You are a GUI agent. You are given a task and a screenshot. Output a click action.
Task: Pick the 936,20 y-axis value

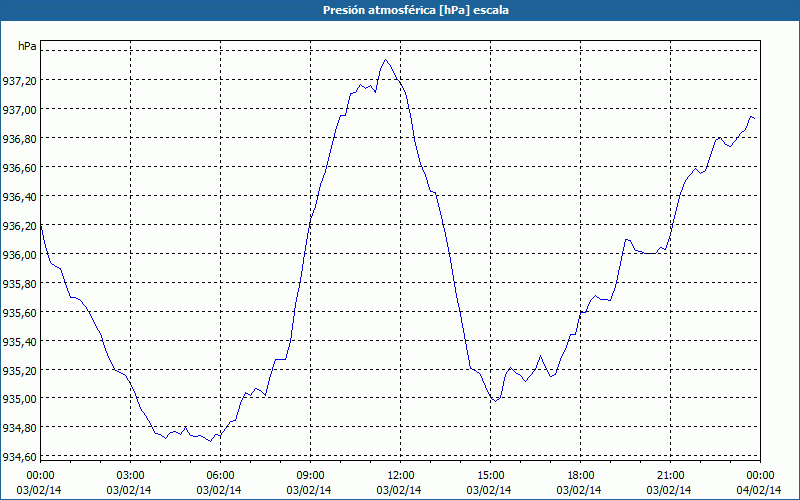[19, 226]
